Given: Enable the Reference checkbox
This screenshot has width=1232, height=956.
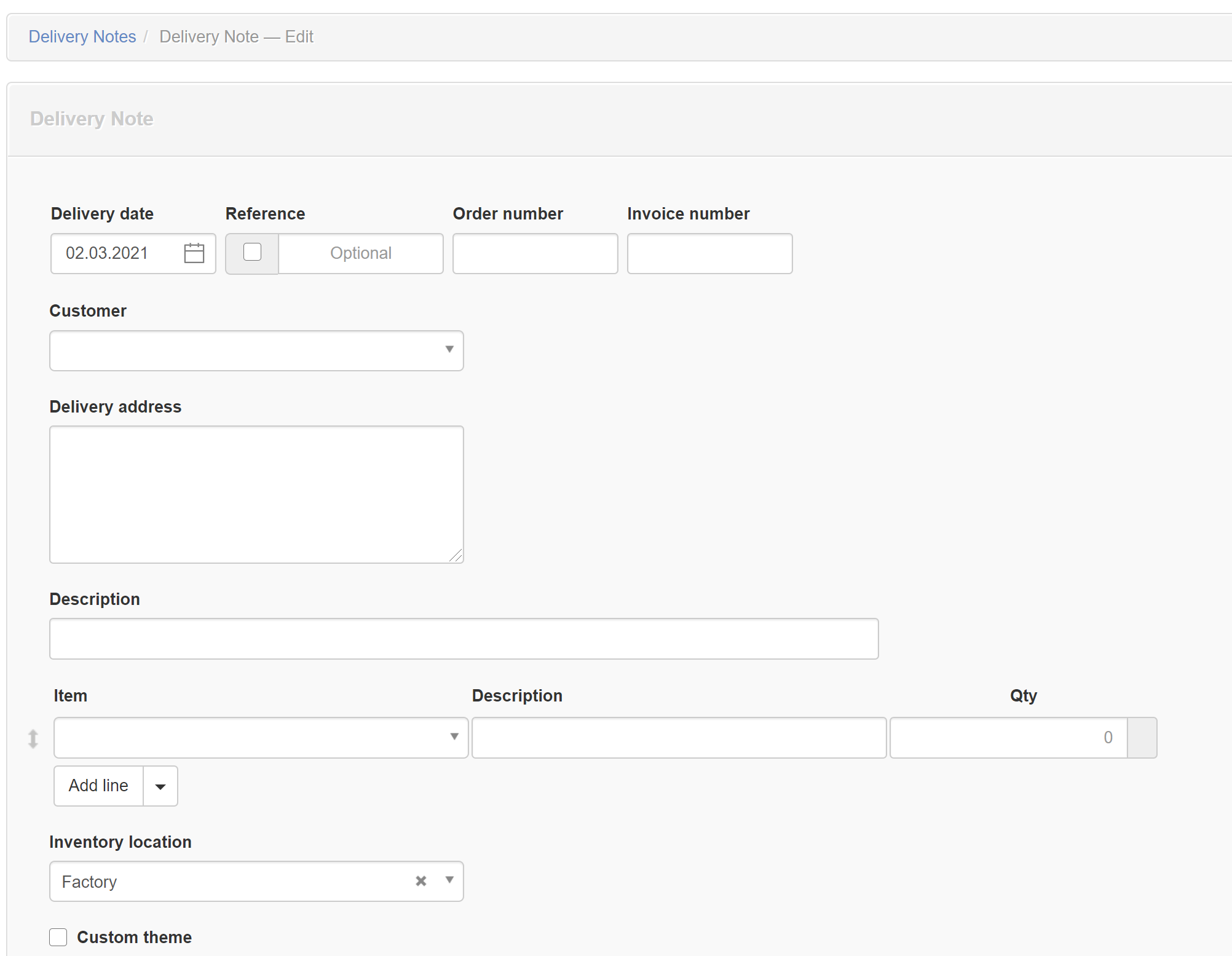Looking at the screenshot, I should 252,253.
